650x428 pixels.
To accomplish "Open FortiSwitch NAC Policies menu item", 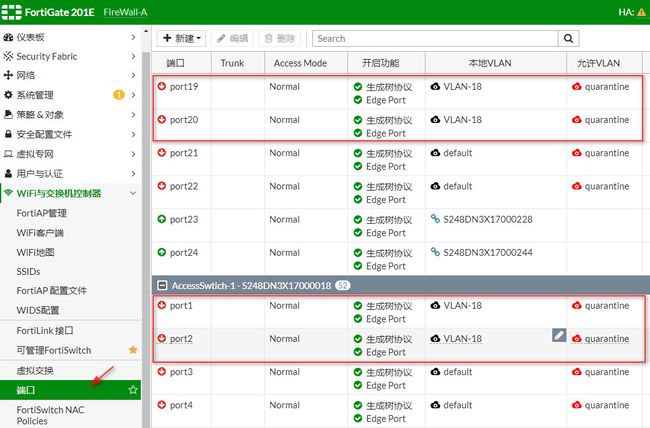I will coord(50,415).
